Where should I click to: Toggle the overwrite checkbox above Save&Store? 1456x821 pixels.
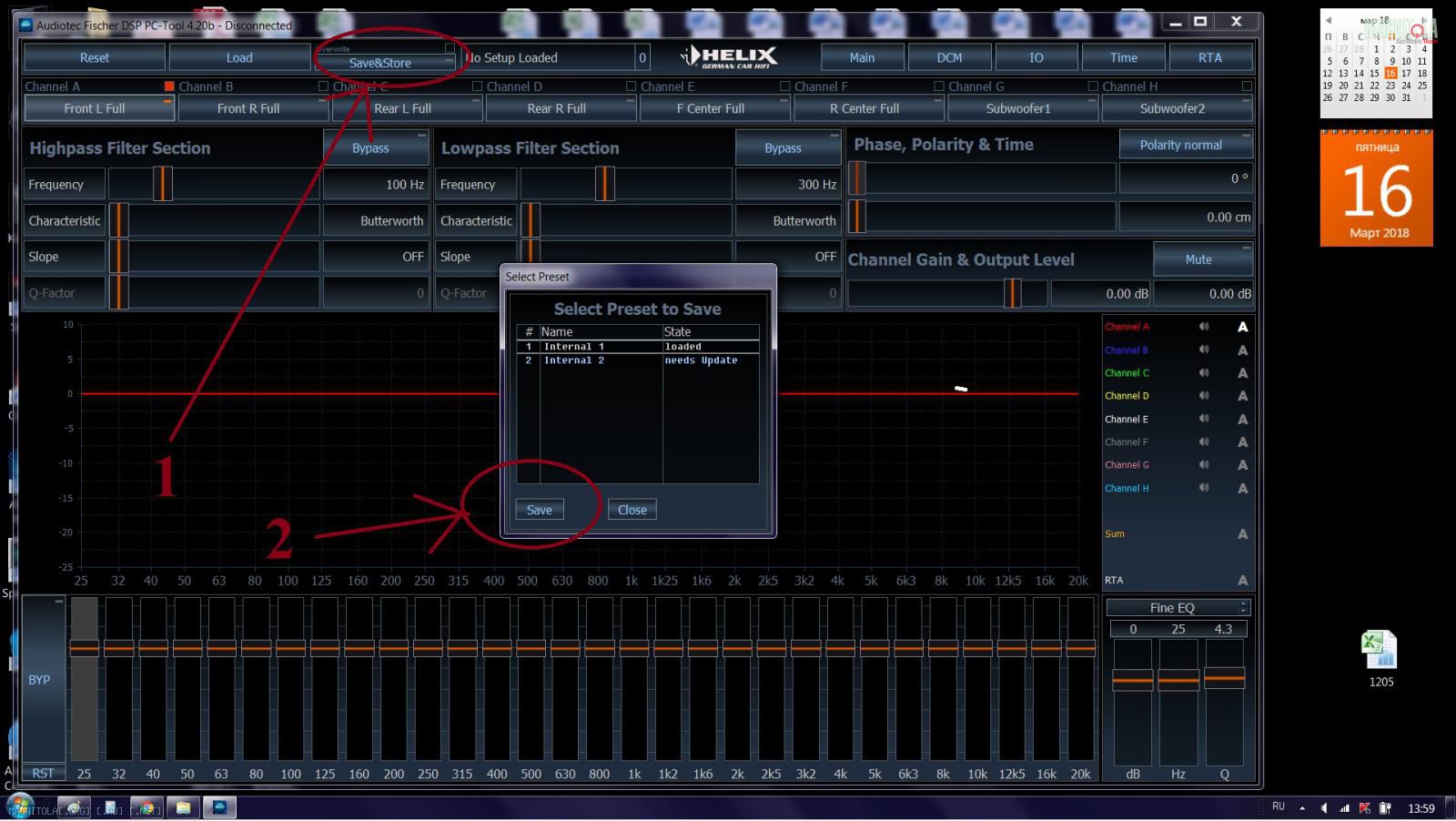pos(449,48)
